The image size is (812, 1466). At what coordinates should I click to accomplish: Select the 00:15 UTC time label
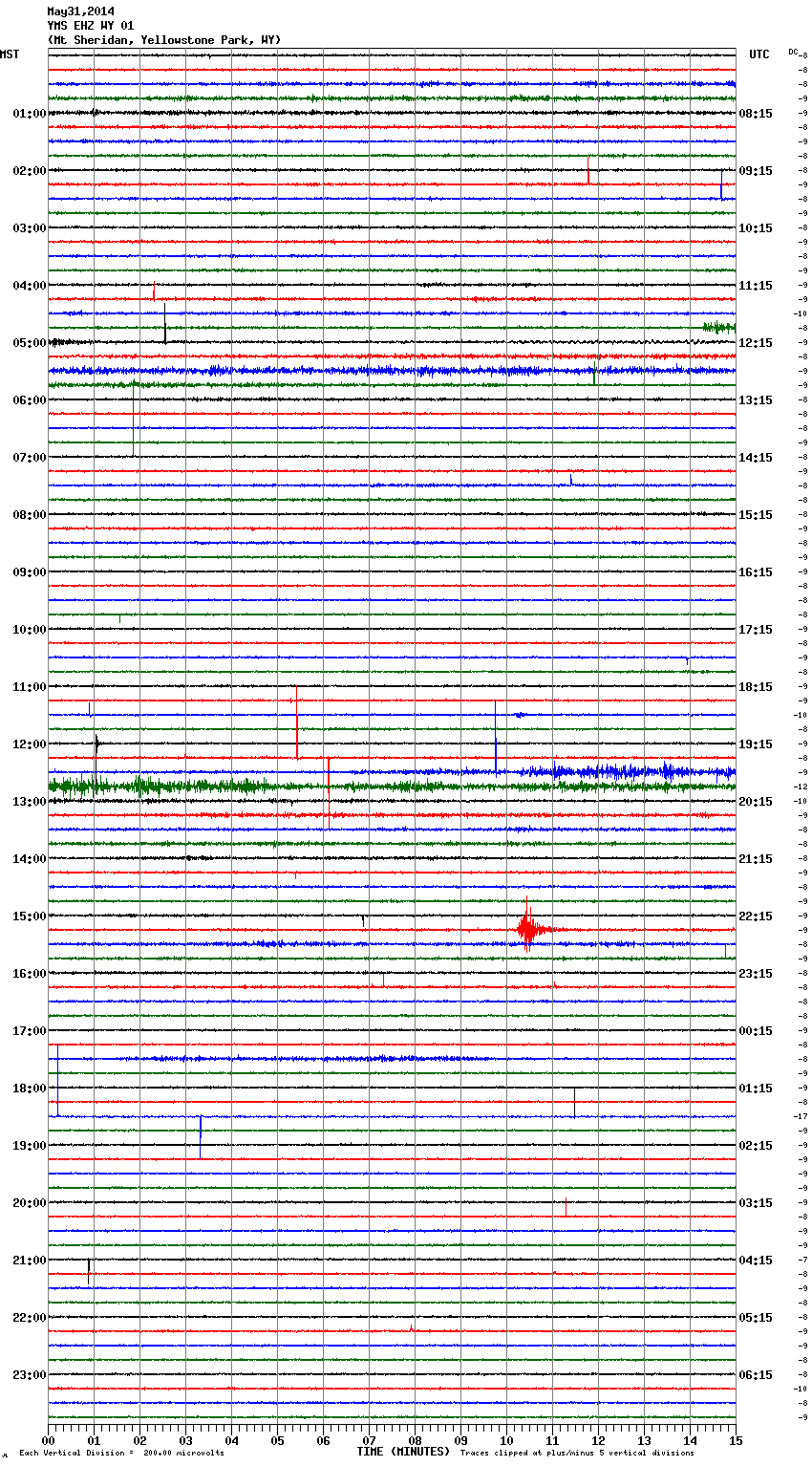click(756, 1030)
